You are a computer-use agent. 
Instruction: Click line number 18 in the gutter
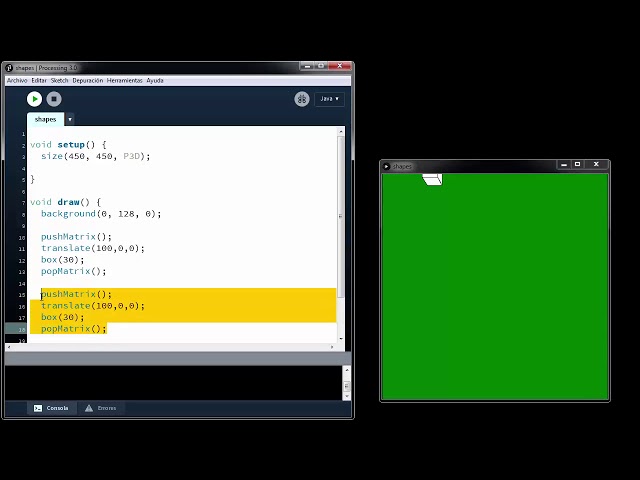coord(23,329)
